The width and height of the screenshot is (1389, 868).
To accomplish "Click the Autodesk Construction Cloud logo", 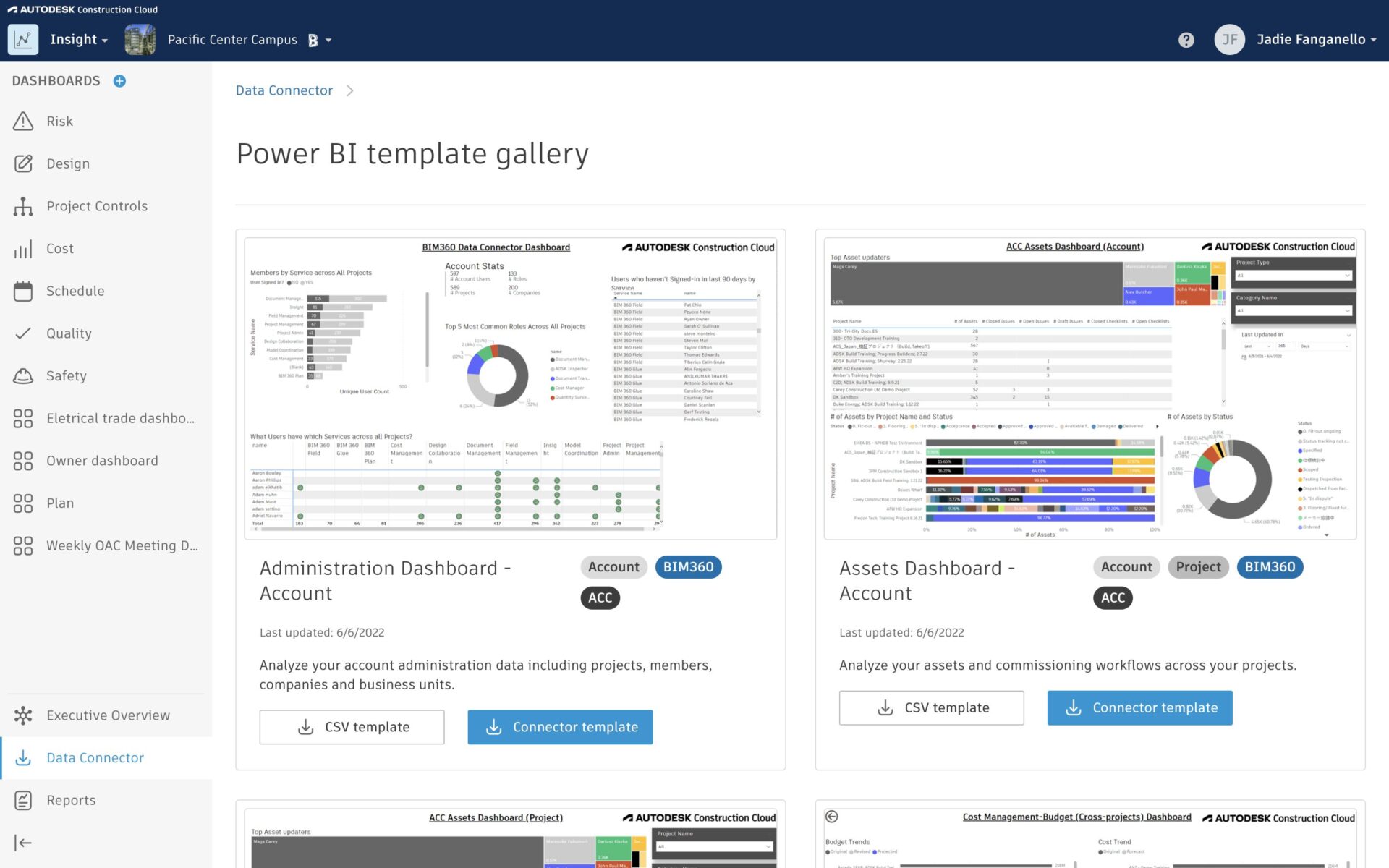I will click(x=82, y=9).
